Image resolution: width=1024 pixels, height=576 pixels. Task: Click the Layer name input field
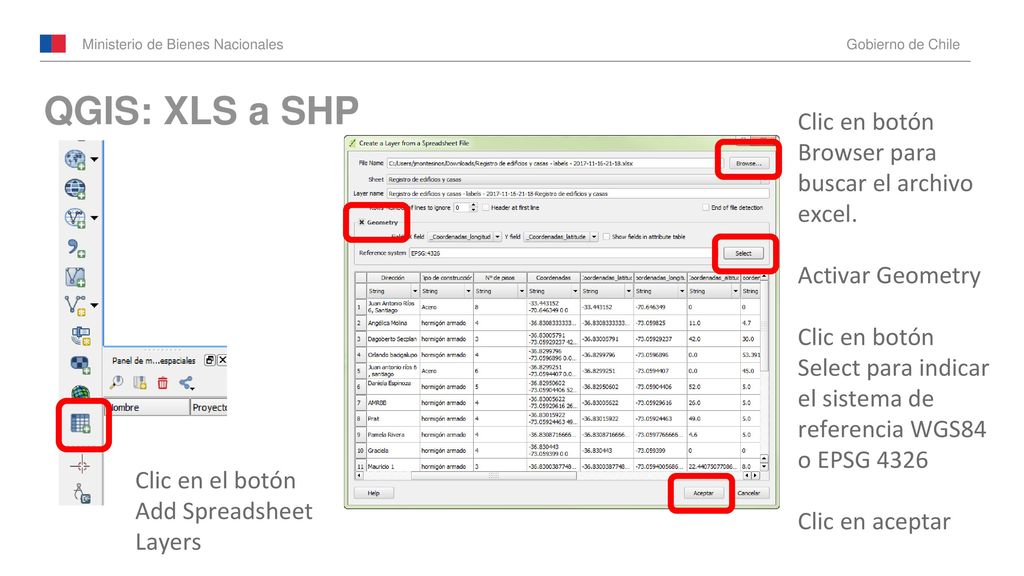pyautogui.click(x=577, y=193)
